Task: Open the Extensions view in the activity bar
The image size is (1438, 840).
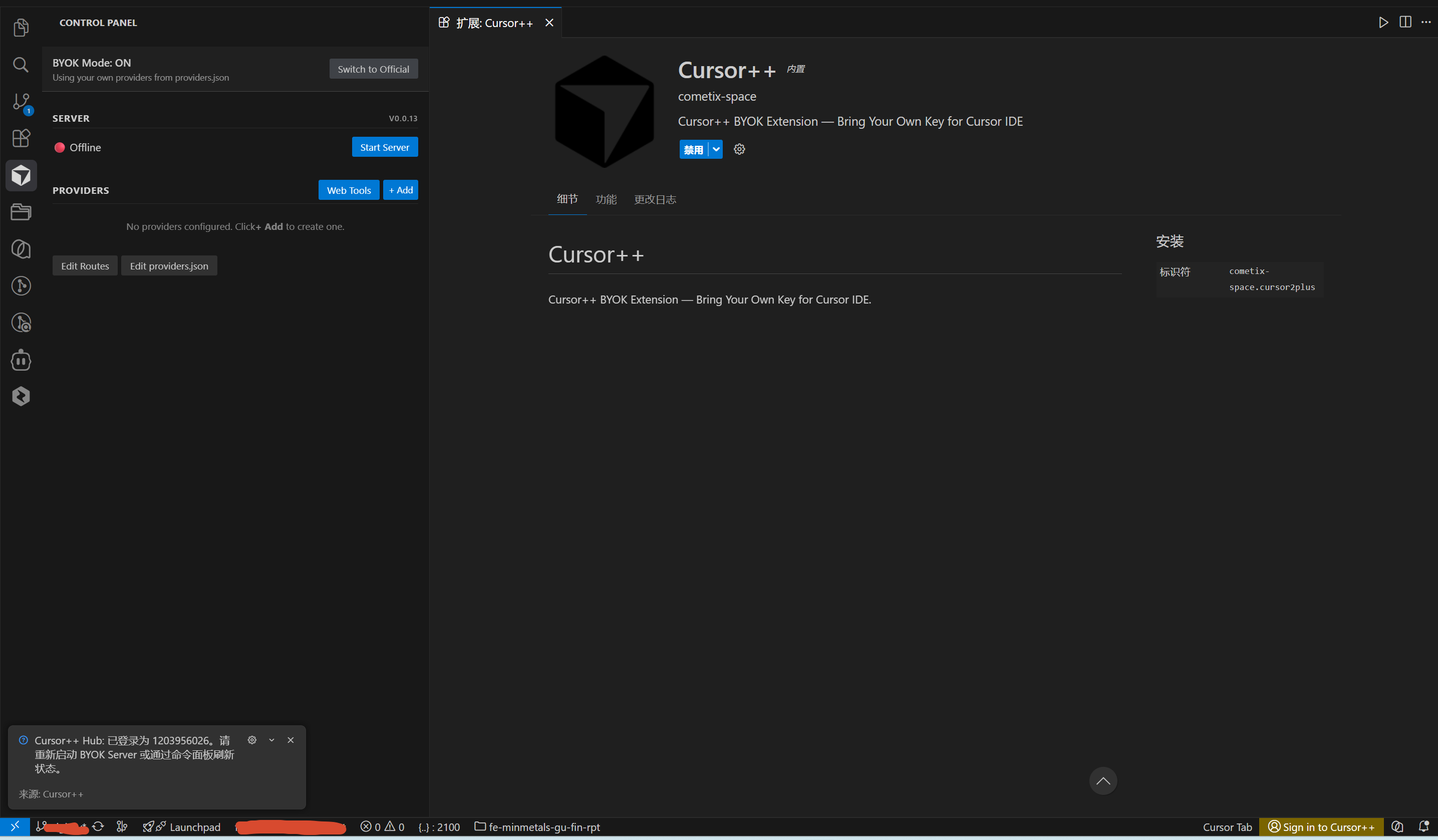Action: coord(21,138)
